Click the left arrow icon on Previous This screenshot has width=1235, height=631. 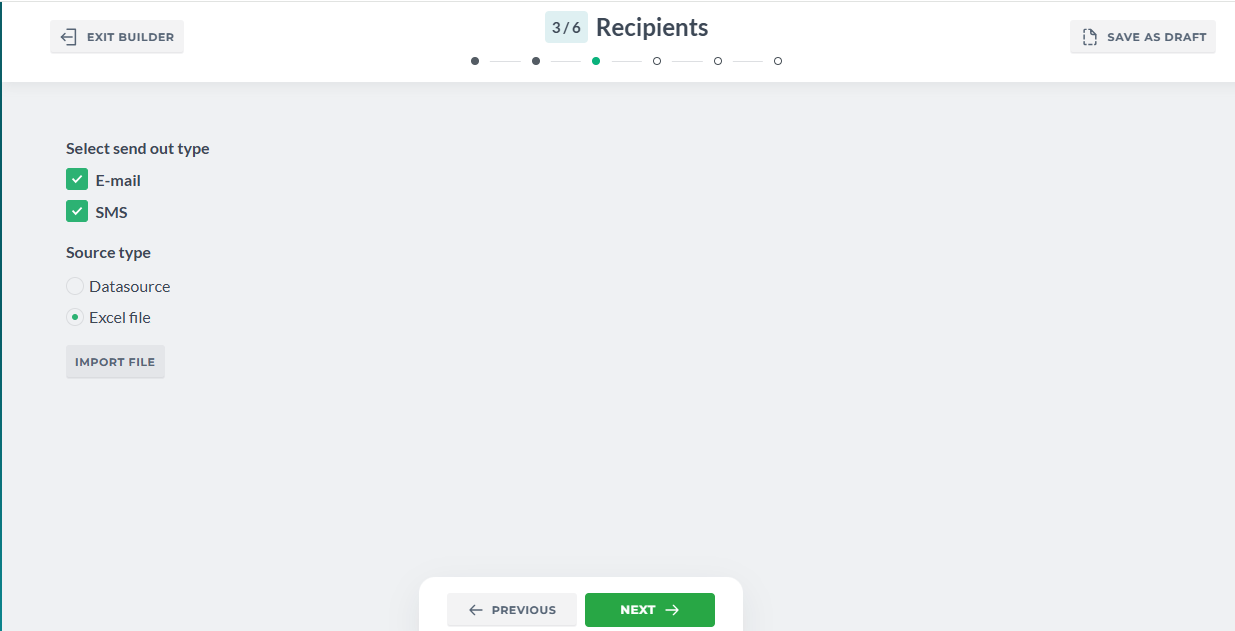point(476,610)
